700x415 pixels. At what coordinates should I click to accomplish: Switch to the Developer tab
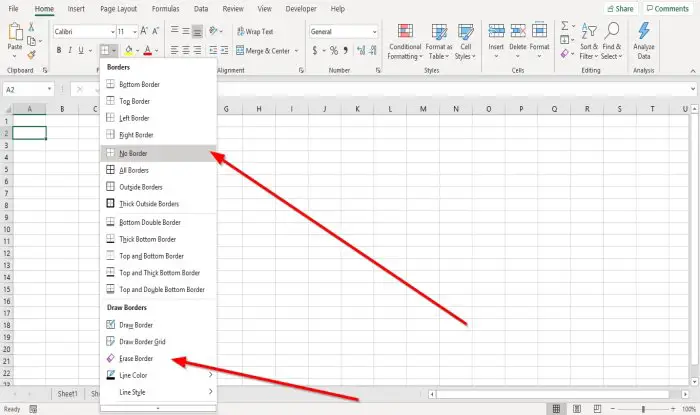(x=301, y=8)
